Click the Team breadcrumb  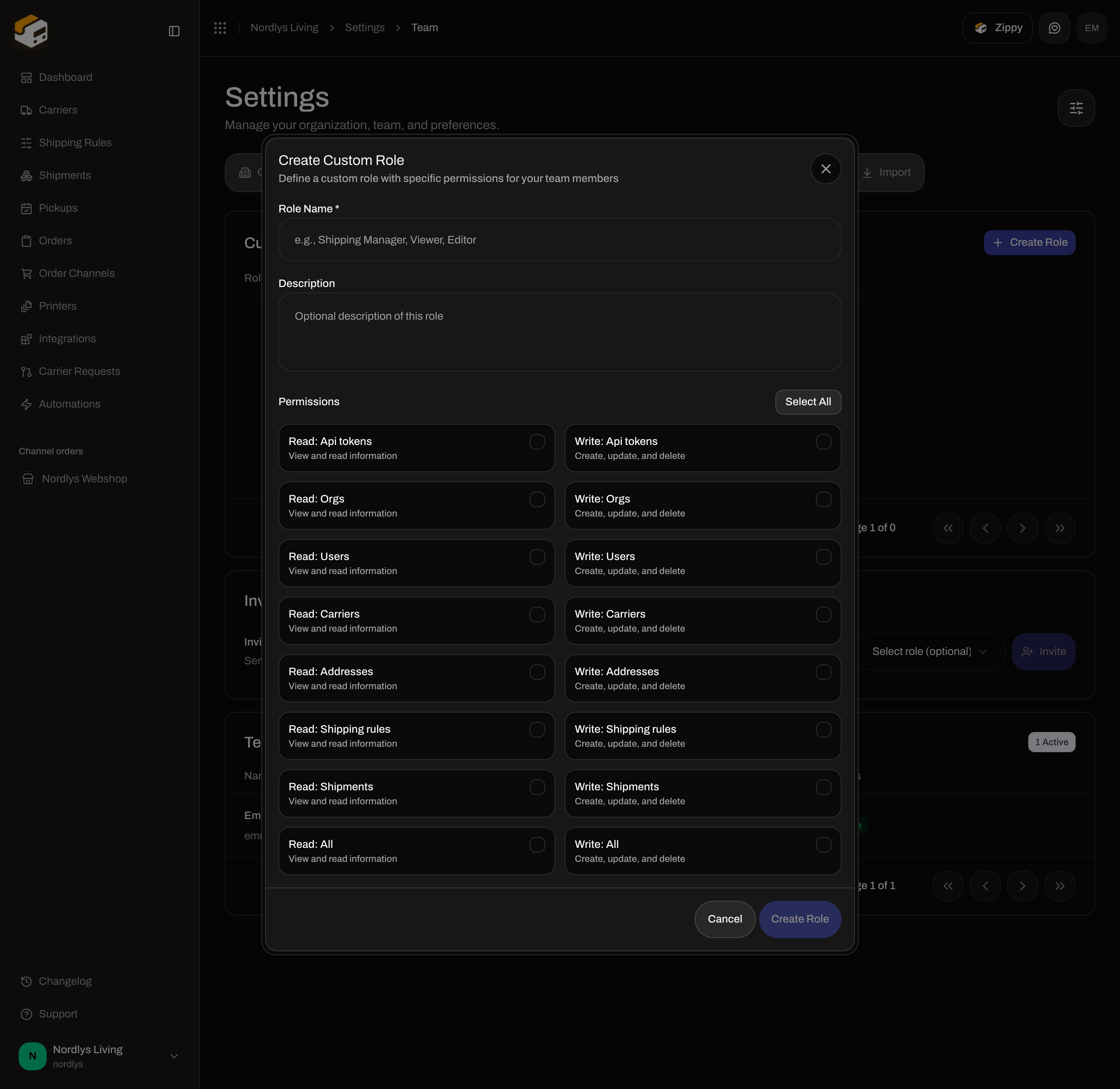pos(424,28)
